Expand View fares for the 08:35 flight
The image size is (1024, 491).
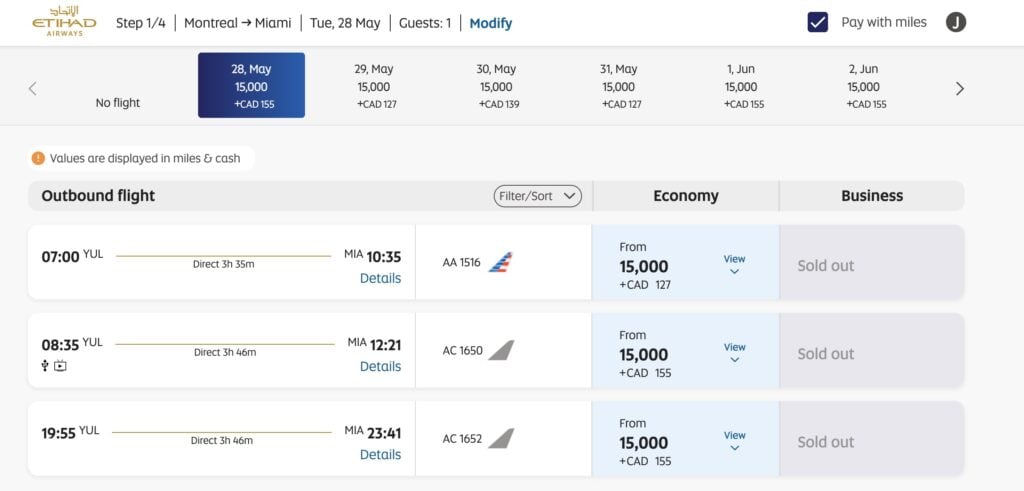(734, 352)
